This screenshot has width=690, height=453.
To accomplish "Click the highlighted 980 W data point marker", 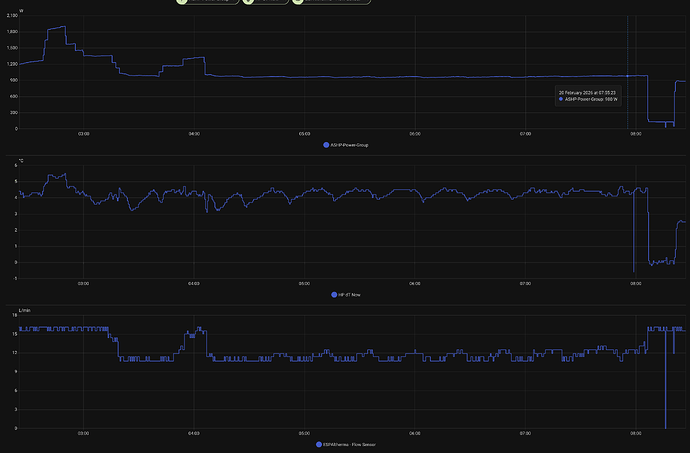I will [x=628, y=76].
